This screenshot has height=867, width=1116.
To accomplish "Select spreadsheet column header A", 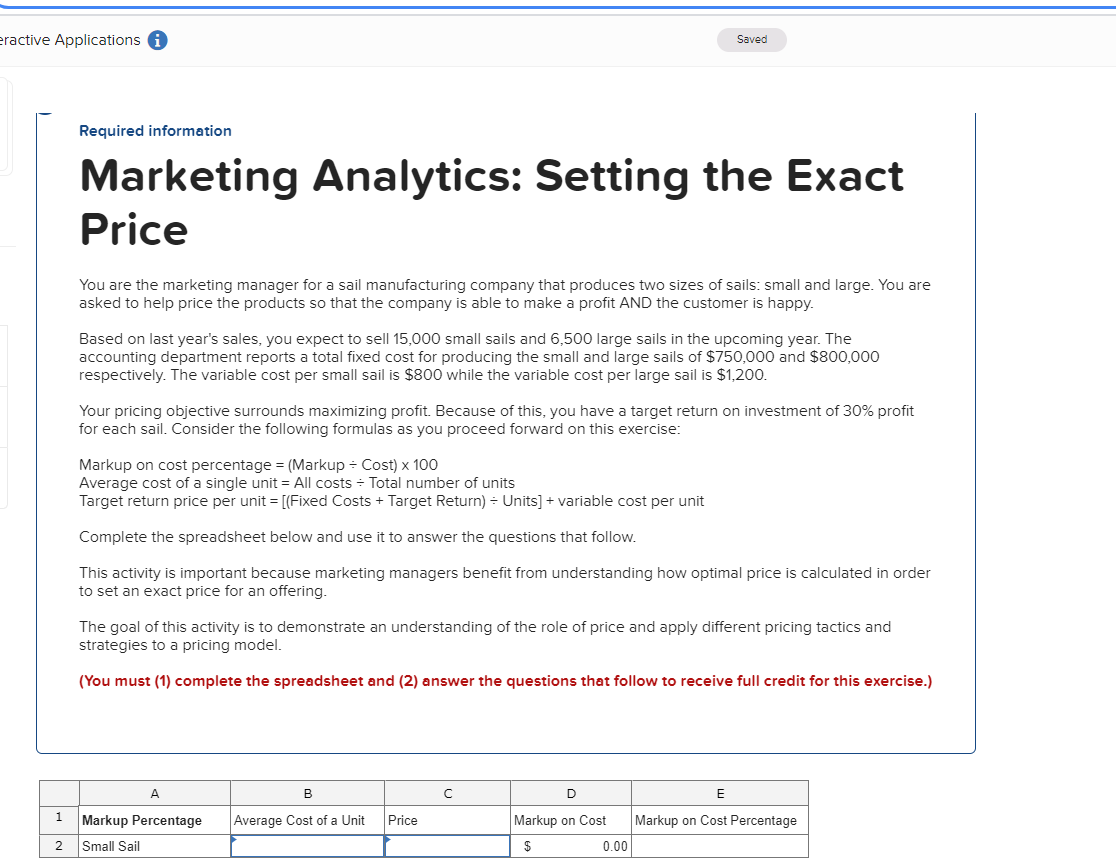I will click(x=154, y=793).
